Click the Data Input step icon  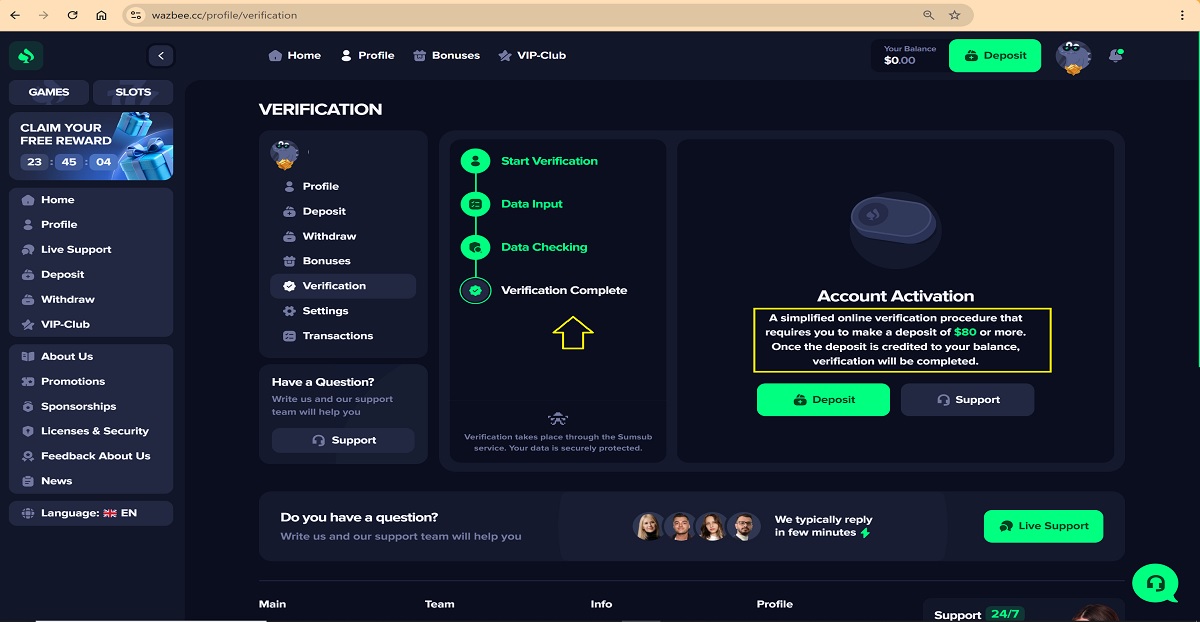(475, 204)
